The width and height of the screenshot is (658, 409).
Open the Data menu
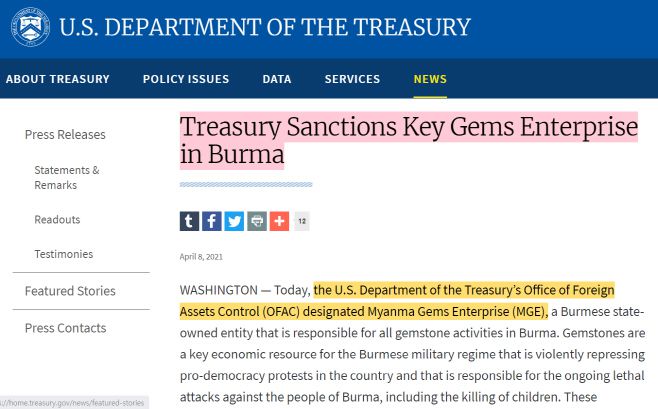pos(277,79)
